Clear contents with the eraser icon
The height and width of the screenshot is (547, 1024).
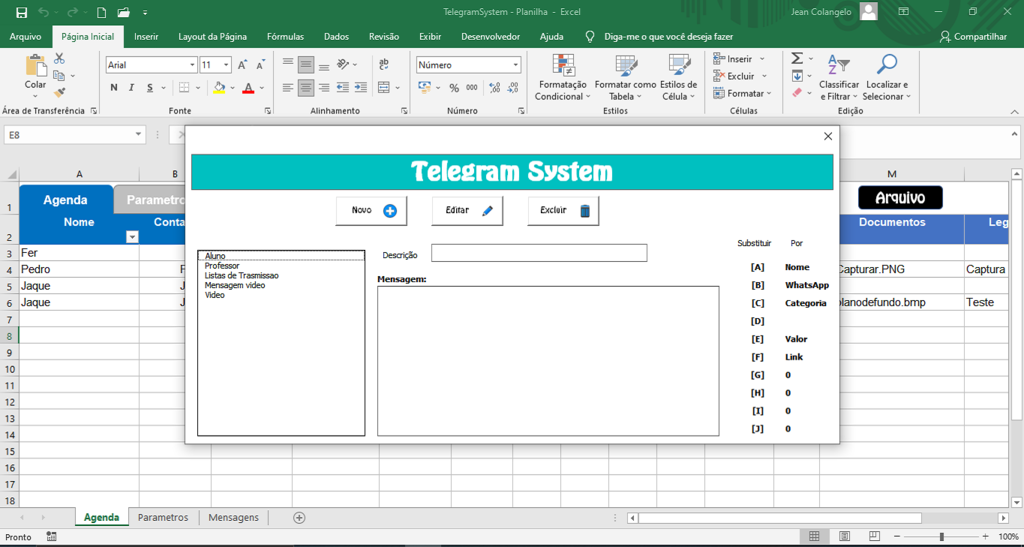(x=797, y=93)
